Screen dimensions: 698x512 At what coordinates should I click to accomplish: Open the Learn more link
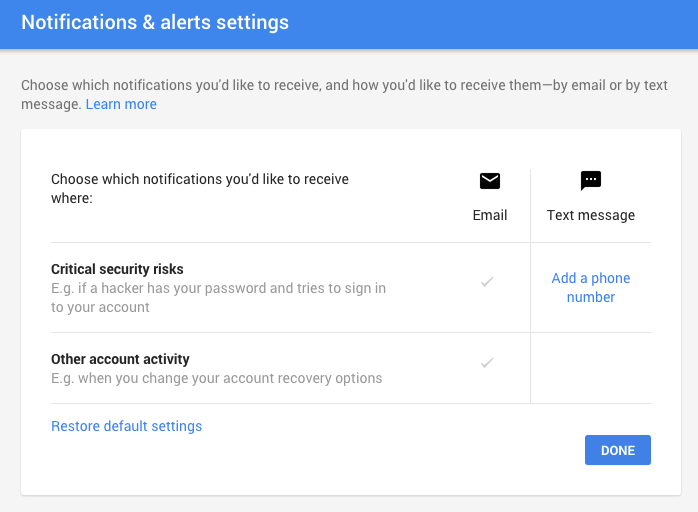tap(121, 104)
